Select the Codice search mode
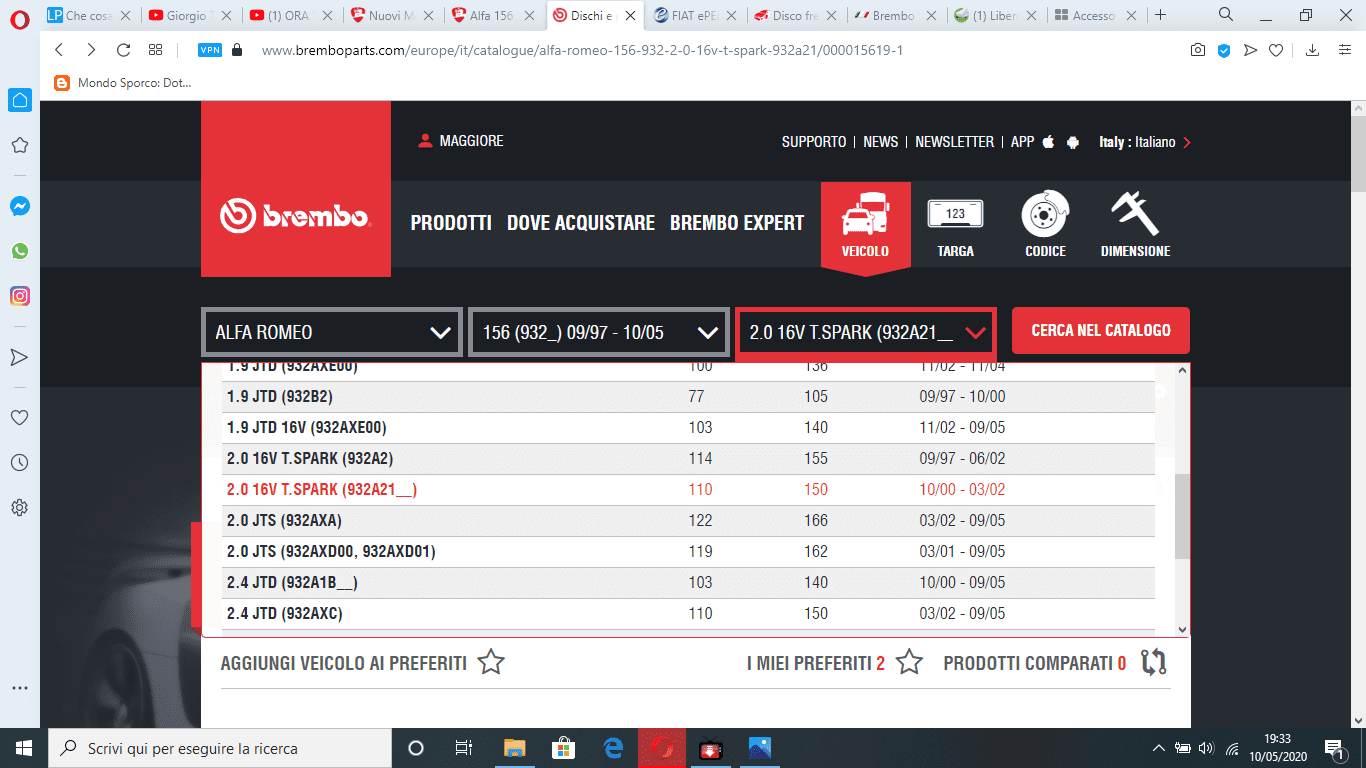1366x768 pixels. (1045, 225)
